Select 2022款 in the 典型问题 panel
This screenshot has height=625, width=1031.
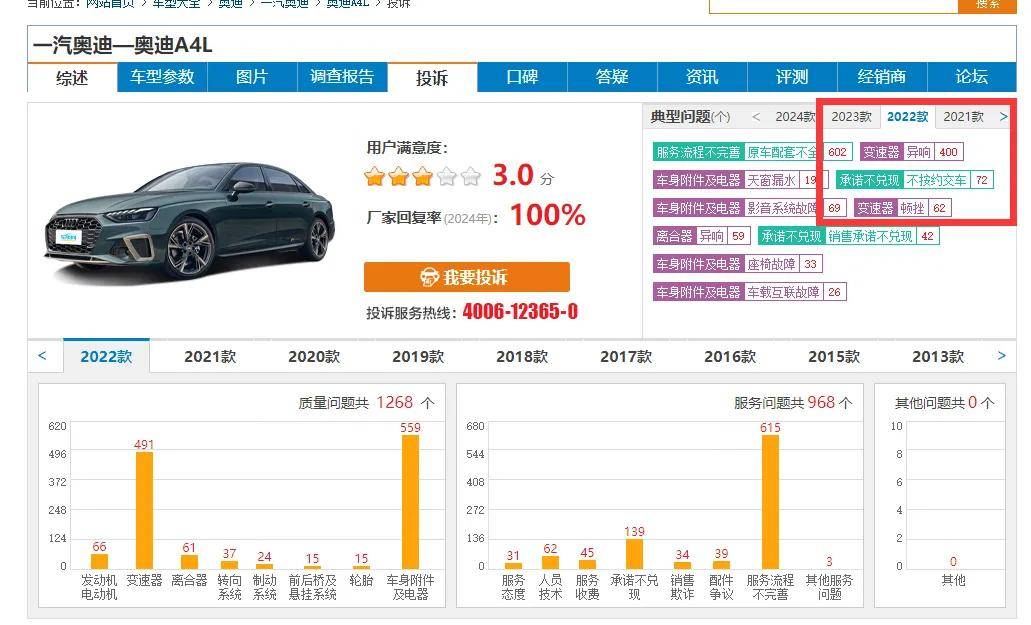click(907, 117)
